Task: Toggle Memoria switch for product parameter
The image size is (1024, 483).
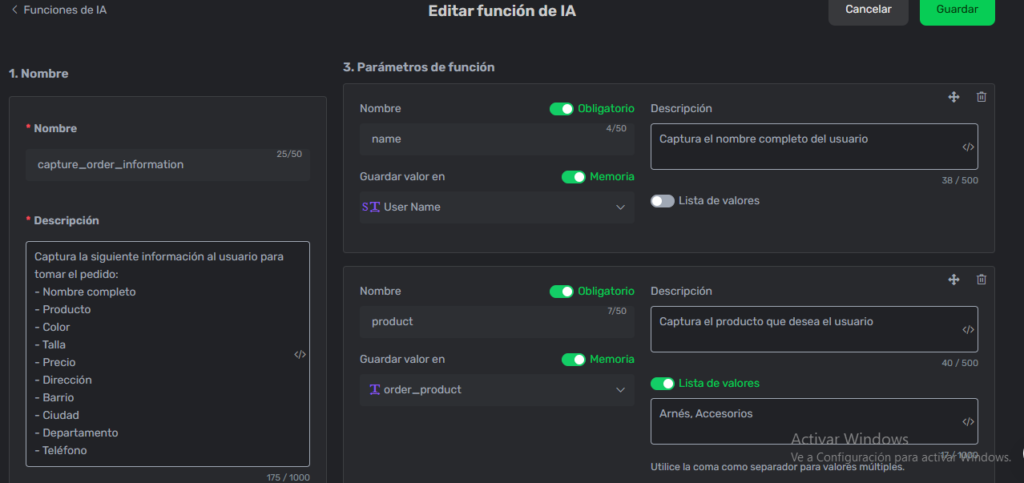Action: (573, 359)
